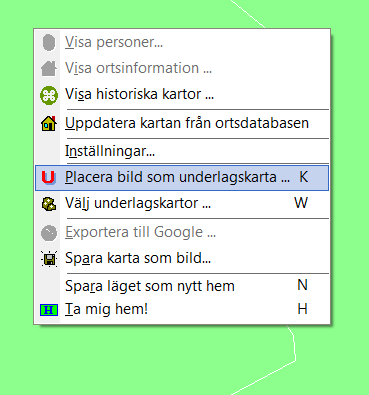The image size is (369, 395).
Task: Click the red U underlagskarta icon
Action: pos(48,177)
